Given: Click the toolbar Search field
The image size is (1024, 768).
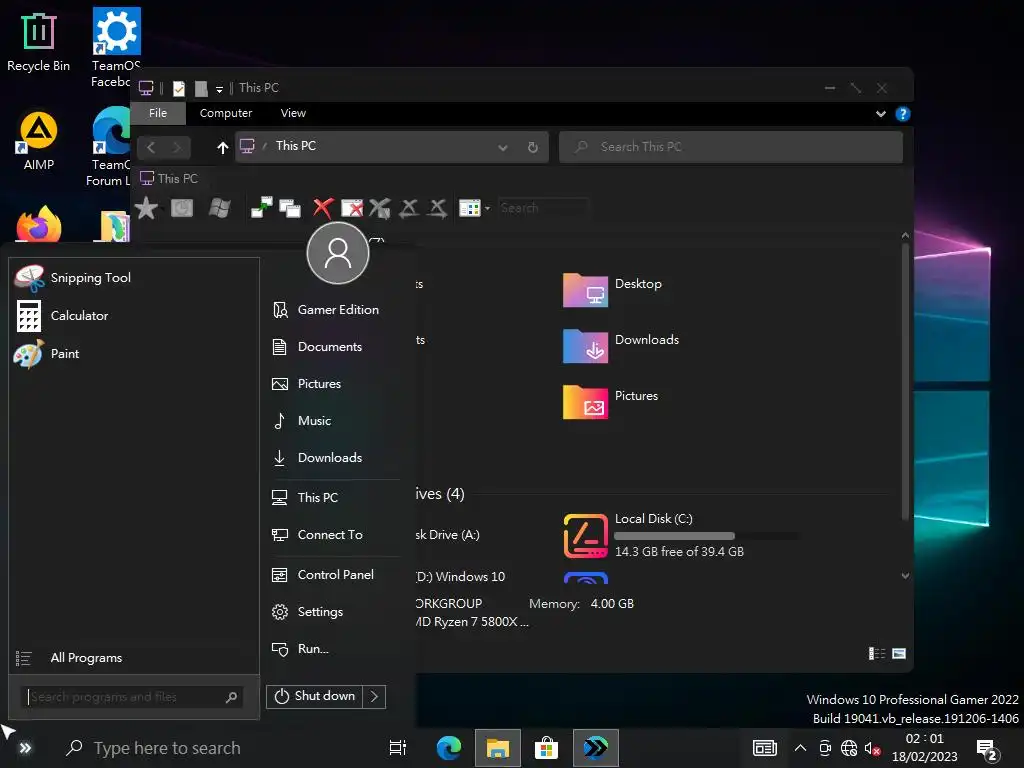Looking at the screenshot, I should click(x=543, y=208).
